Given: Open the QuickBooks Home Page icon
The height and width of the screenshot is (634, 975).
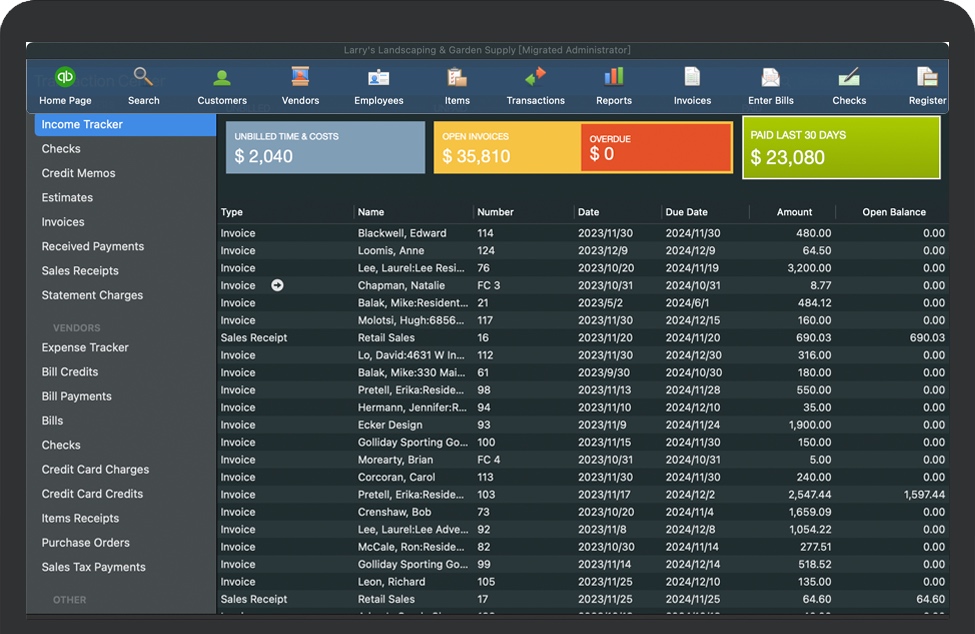Looking at the screenshot, I should (65, 78).
